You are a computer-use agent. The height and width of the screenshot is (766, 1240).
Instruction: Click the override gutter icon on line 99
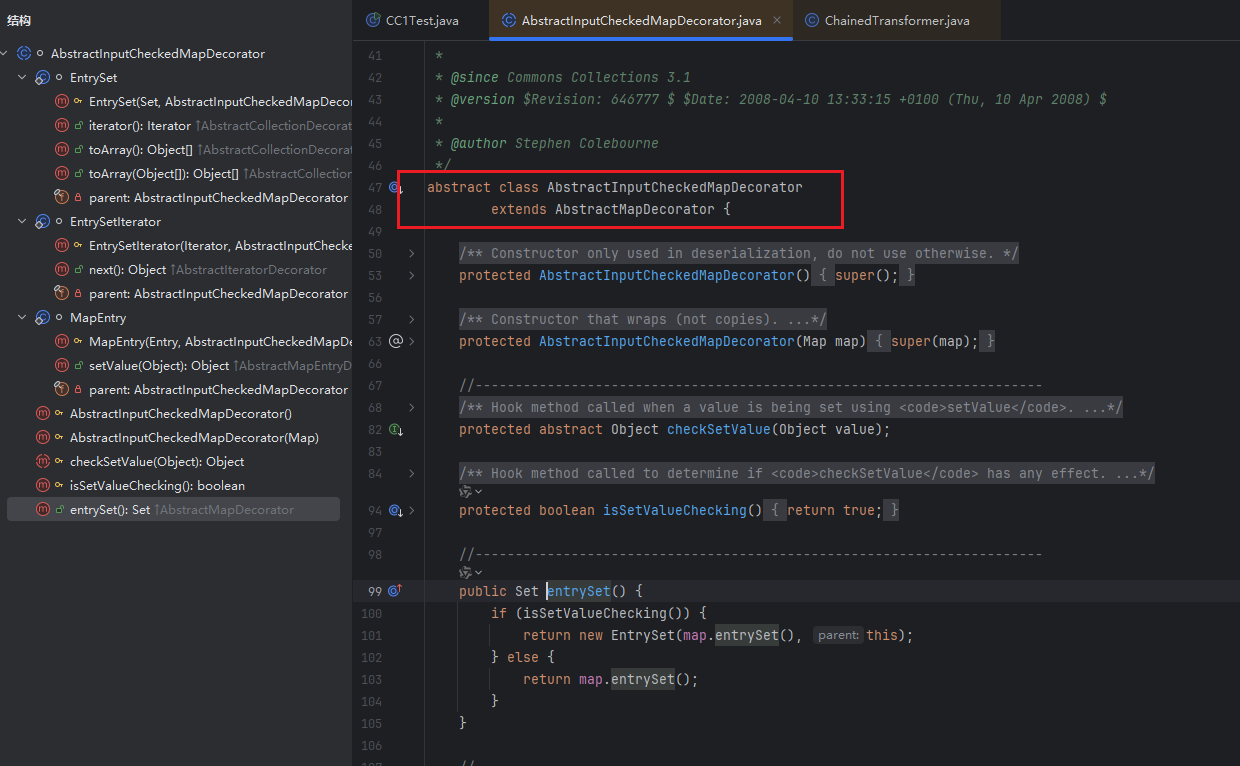click(395, 591)
